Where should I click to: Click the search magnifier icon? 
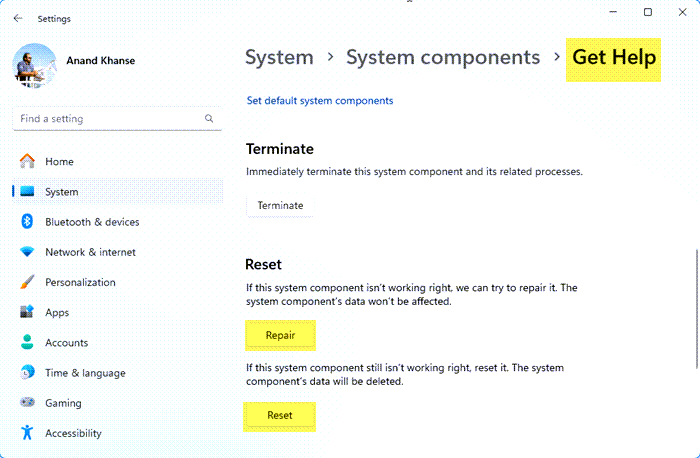[x=209, y=119]
